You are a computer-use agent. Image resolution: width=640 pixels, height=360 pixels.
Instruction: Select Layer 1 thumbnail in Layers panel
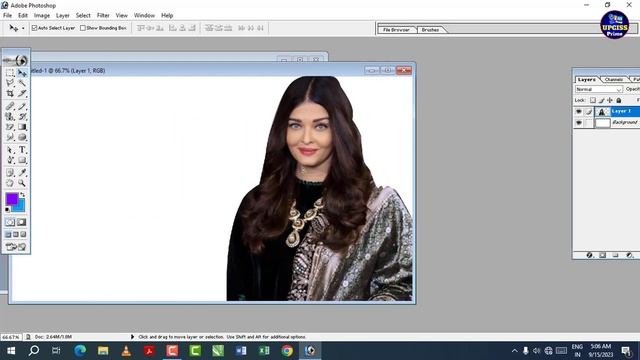(602, 111)
